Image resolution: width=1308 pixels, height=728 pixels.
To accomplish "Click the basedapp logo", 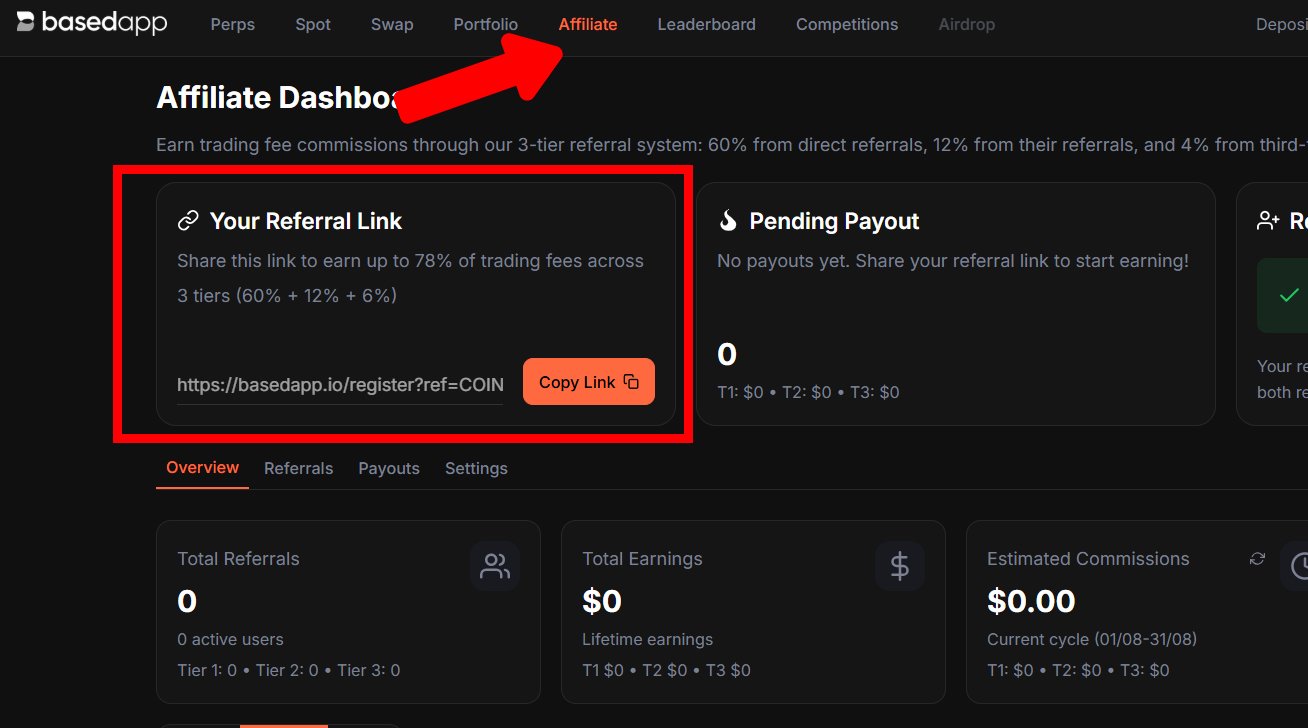I will point(92,23).
